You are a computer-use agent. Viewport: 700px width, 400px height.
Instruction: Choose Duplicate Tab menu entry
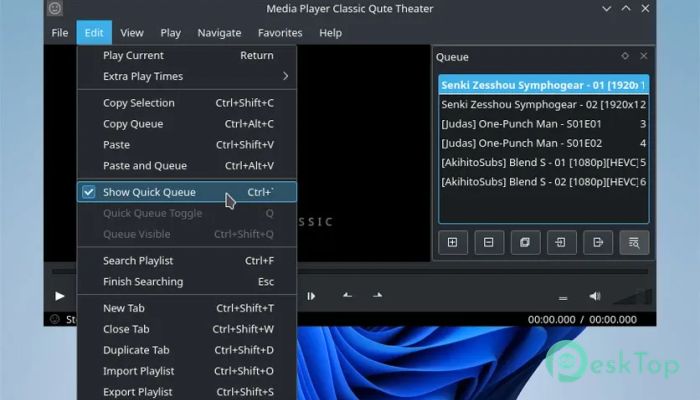[x=187, y=350]
